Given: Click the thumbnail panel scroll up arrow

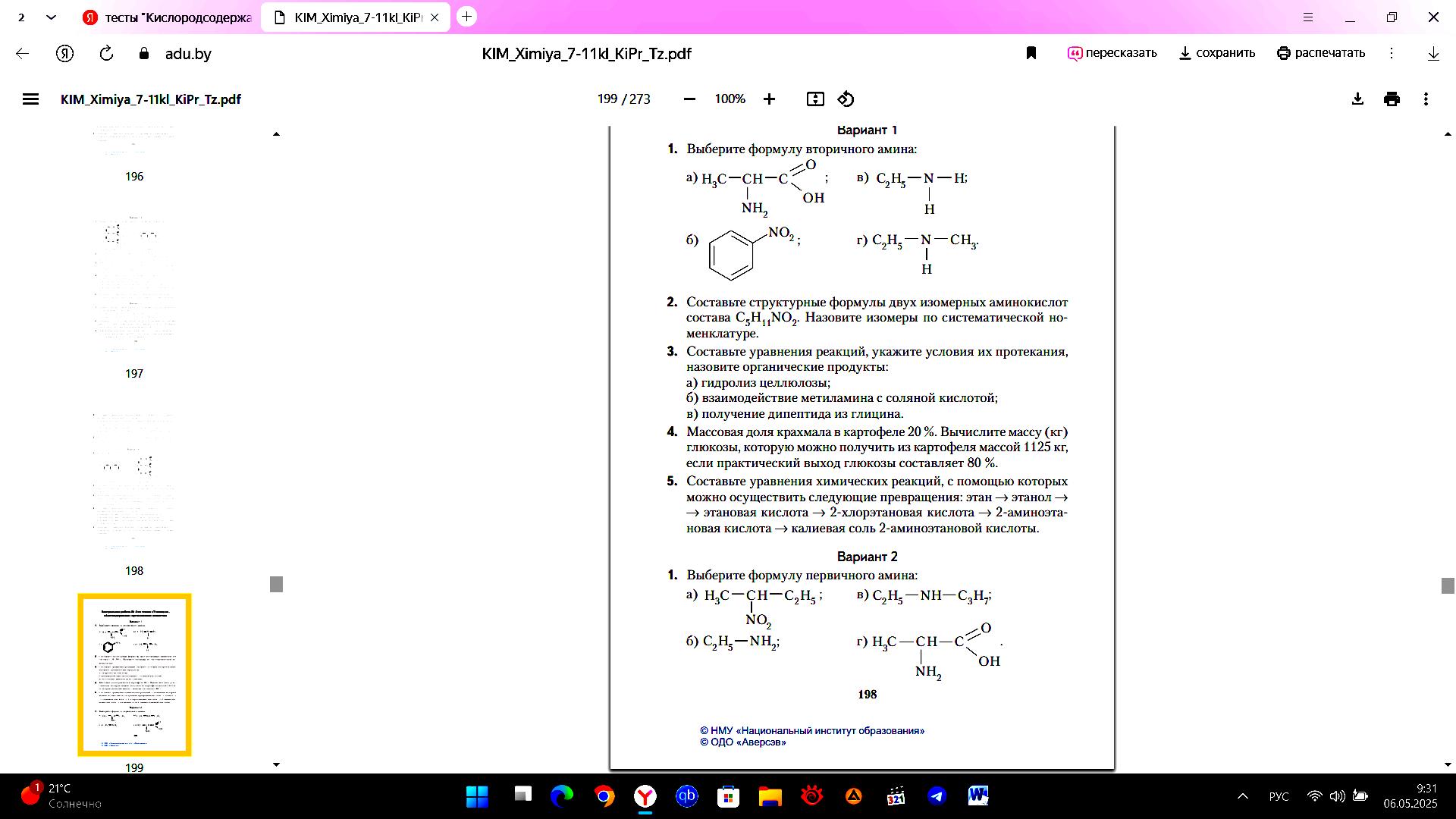Looking at the screenshot, I should coord(276,134).
